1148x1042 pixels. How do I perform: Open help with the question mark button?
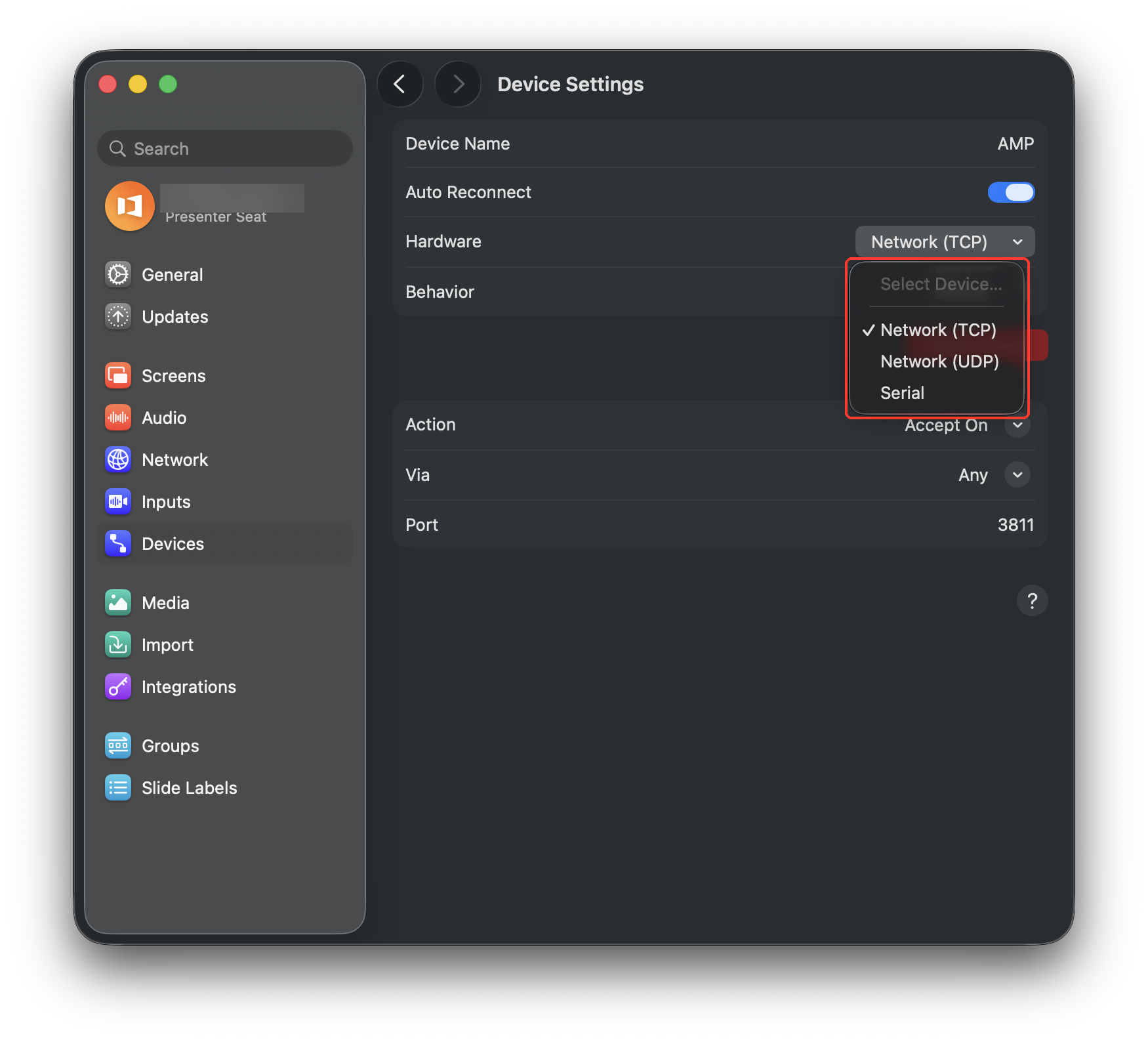pos(1032,600)
